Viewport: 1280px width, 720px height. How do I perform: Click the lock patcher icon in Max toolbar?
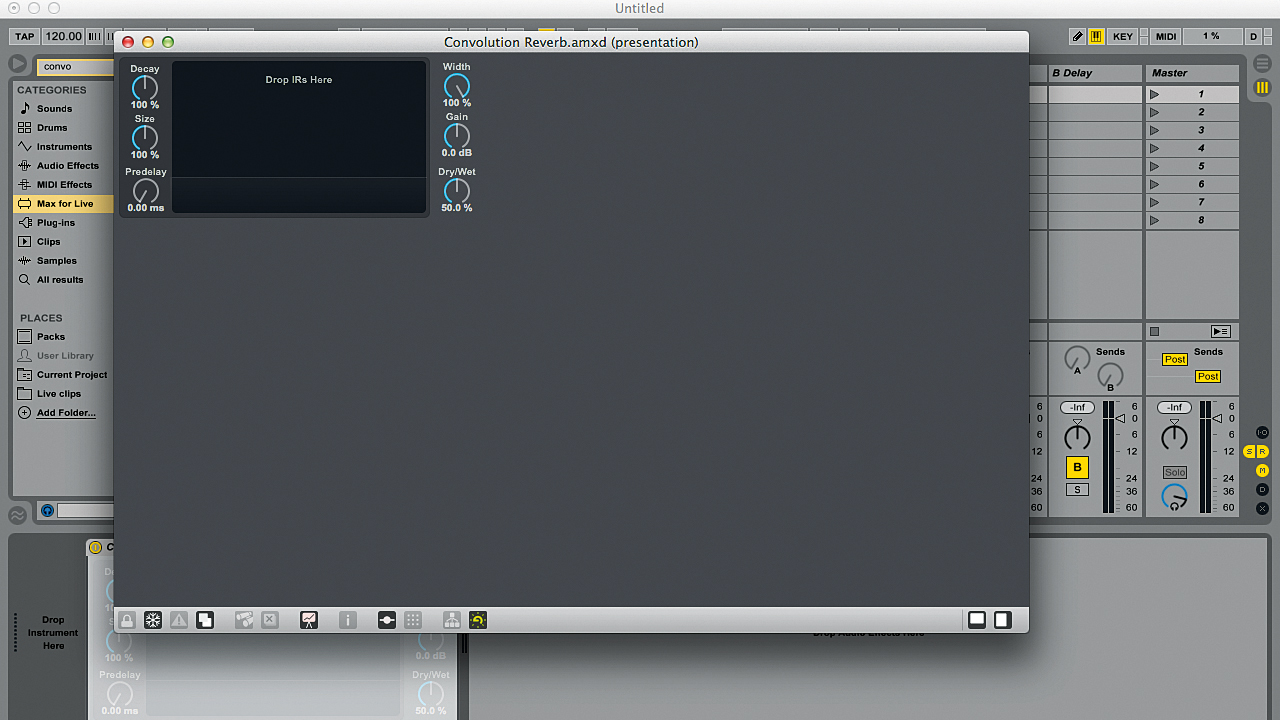point(127,620)
